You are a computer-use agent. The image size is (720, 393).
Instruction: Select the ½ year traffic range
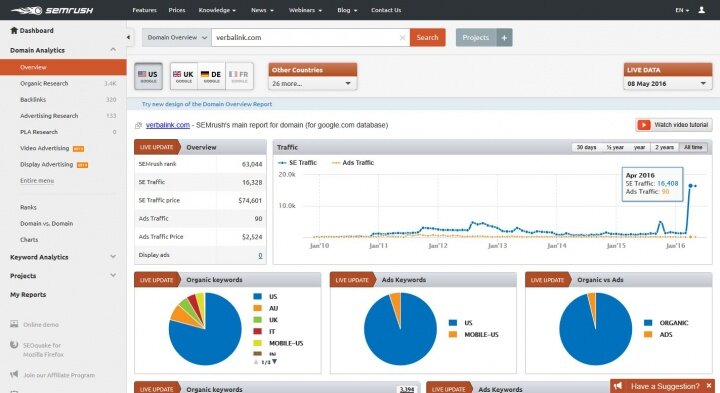pos(615,147)
